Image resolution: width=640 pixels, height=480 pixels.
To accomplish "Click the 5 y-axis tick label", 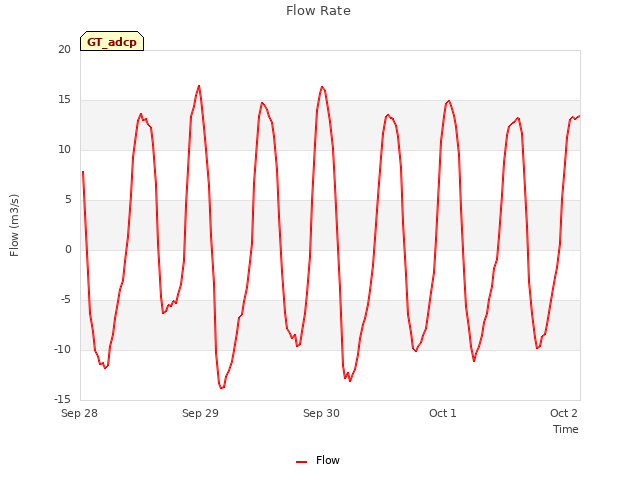I will [x=68, y=200].
